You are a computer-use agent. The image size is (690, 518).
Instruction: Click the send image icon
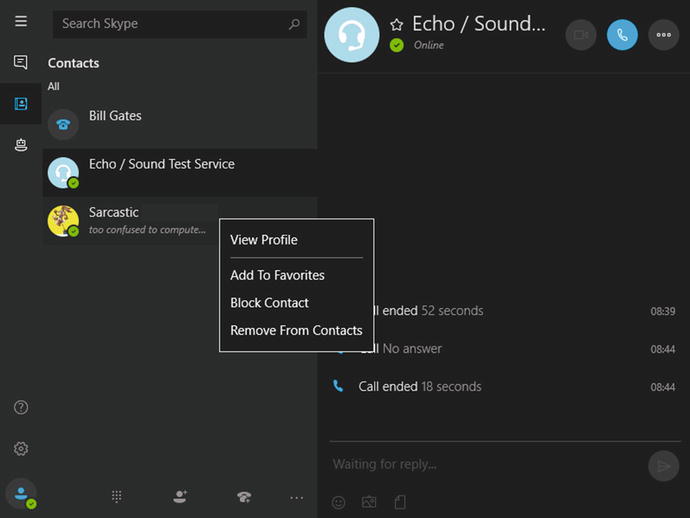[x=369, y=502]
